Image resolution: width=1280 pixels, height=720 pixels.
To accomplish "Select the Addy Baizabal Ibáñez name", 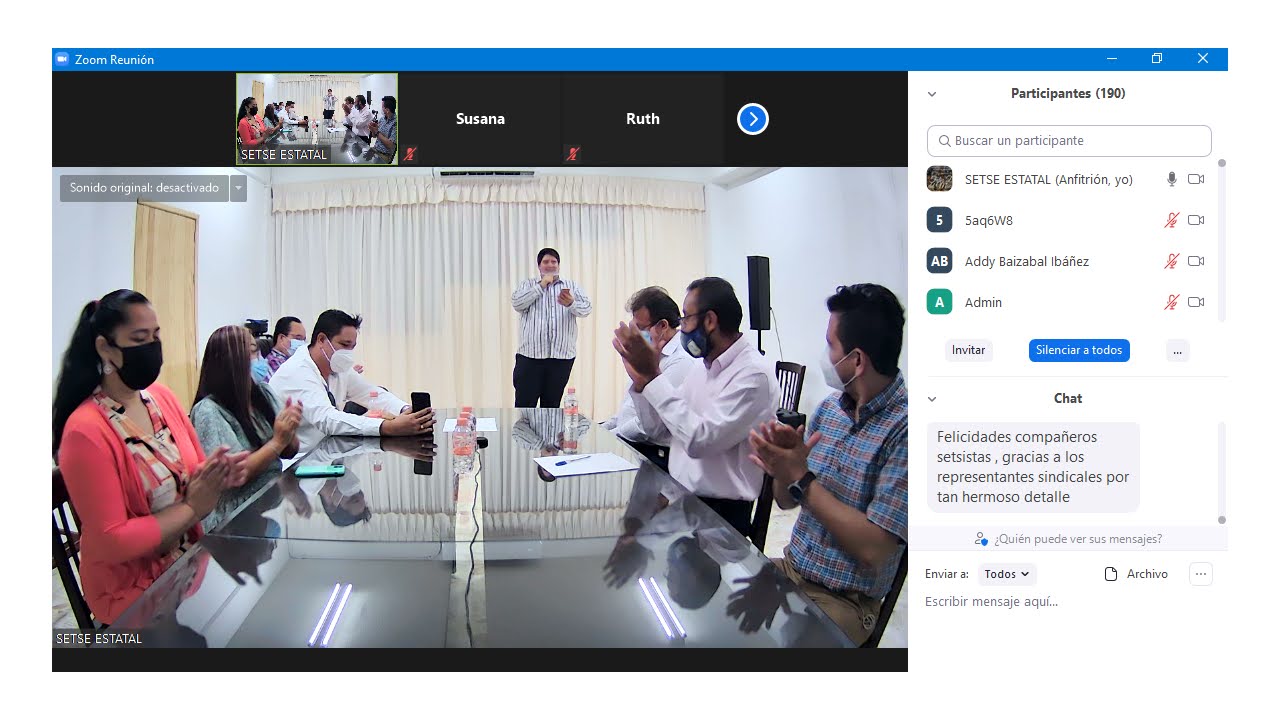I will click(1027, 261).
